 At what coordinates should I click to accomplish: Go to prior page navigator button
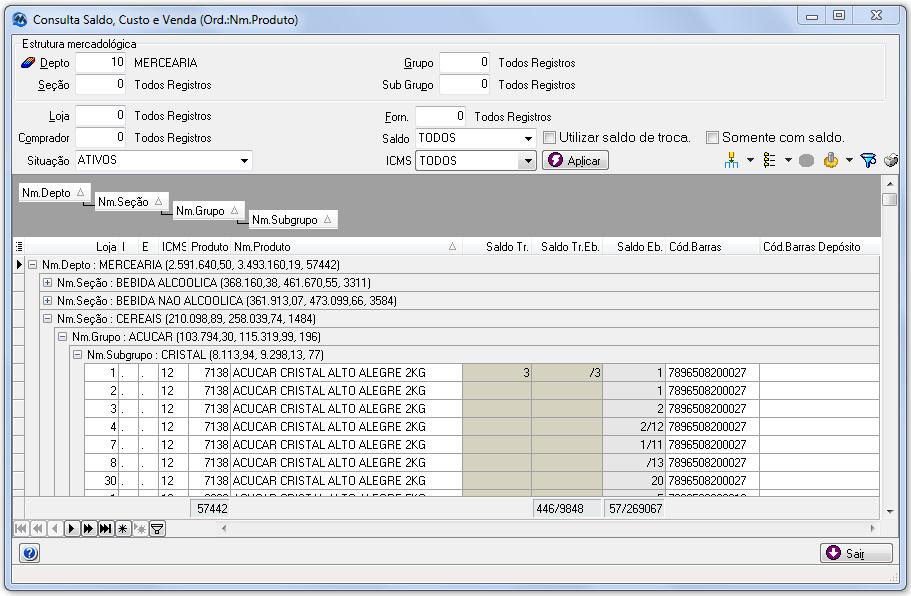[x=38, y=529]
